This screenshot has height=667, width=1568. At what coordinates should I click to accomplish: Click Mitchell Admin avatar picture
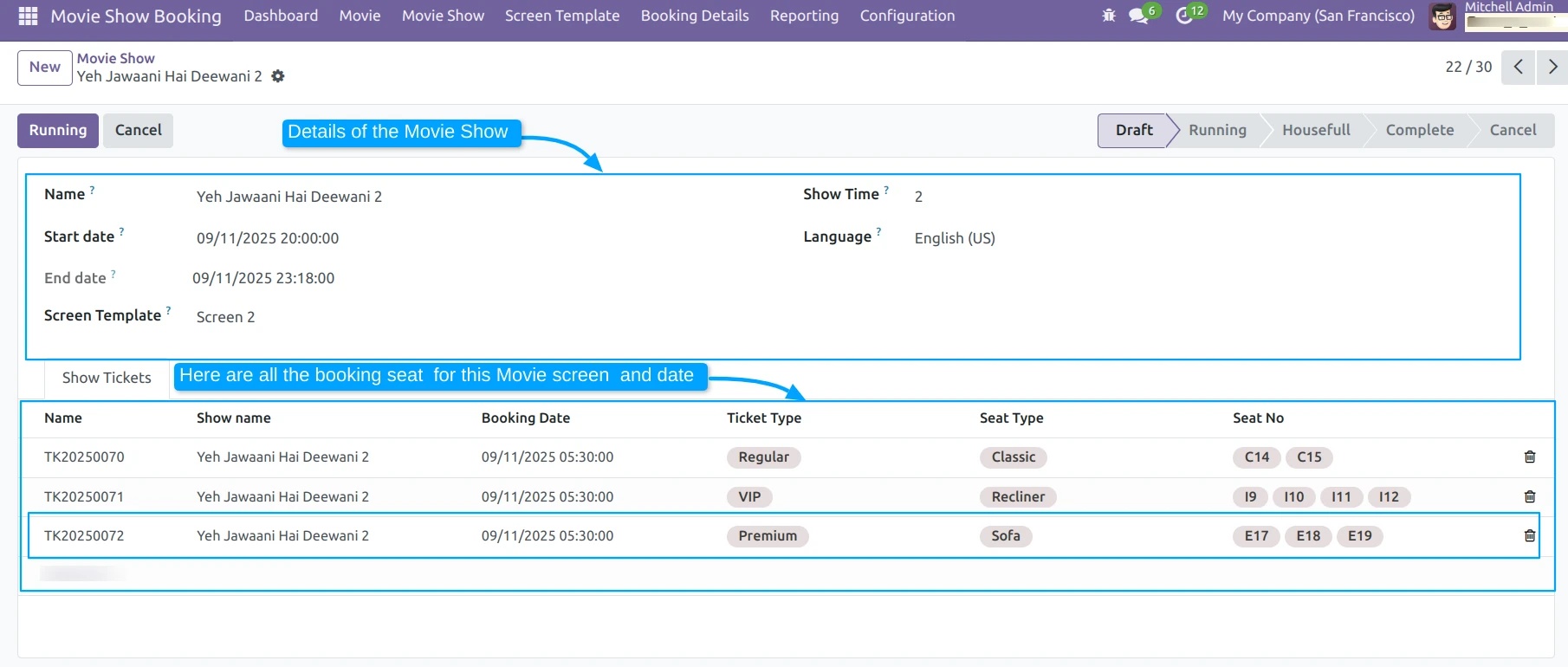click(x=1442, y=16)
